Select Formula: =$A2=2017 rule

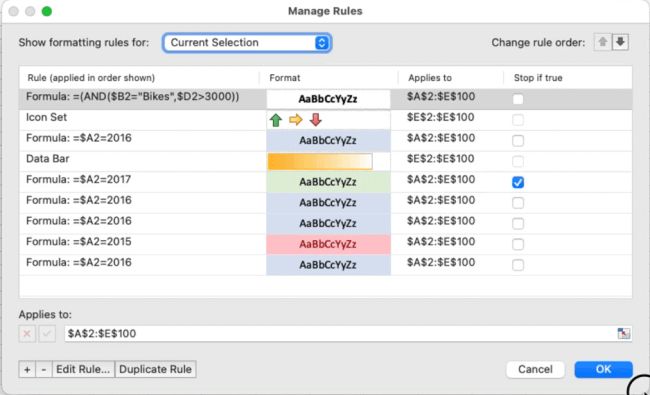coord(325,182)
